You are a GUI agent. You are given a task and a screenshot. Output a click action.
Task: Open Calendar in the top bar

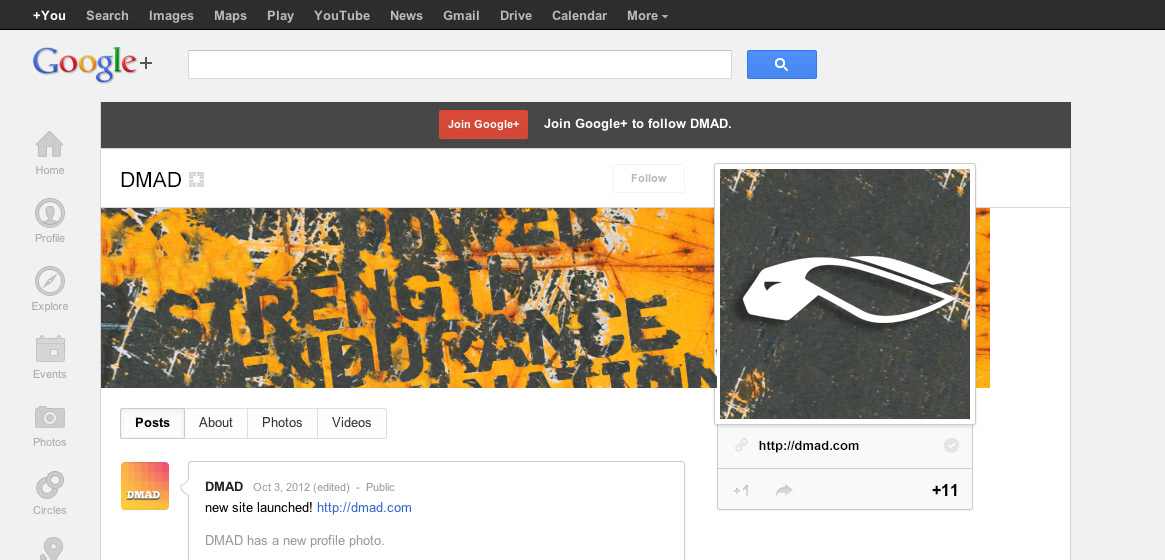[580, 16]
